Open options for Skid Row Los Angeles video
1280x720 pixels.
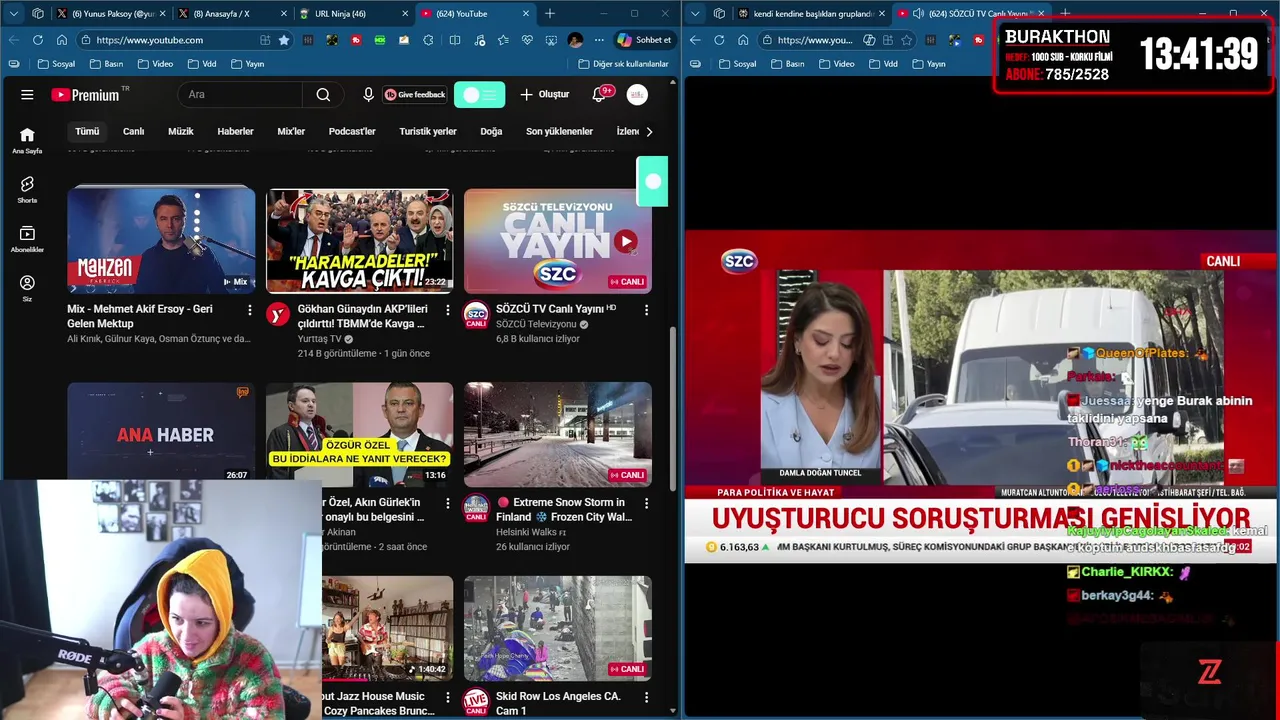tap(646, 697)
